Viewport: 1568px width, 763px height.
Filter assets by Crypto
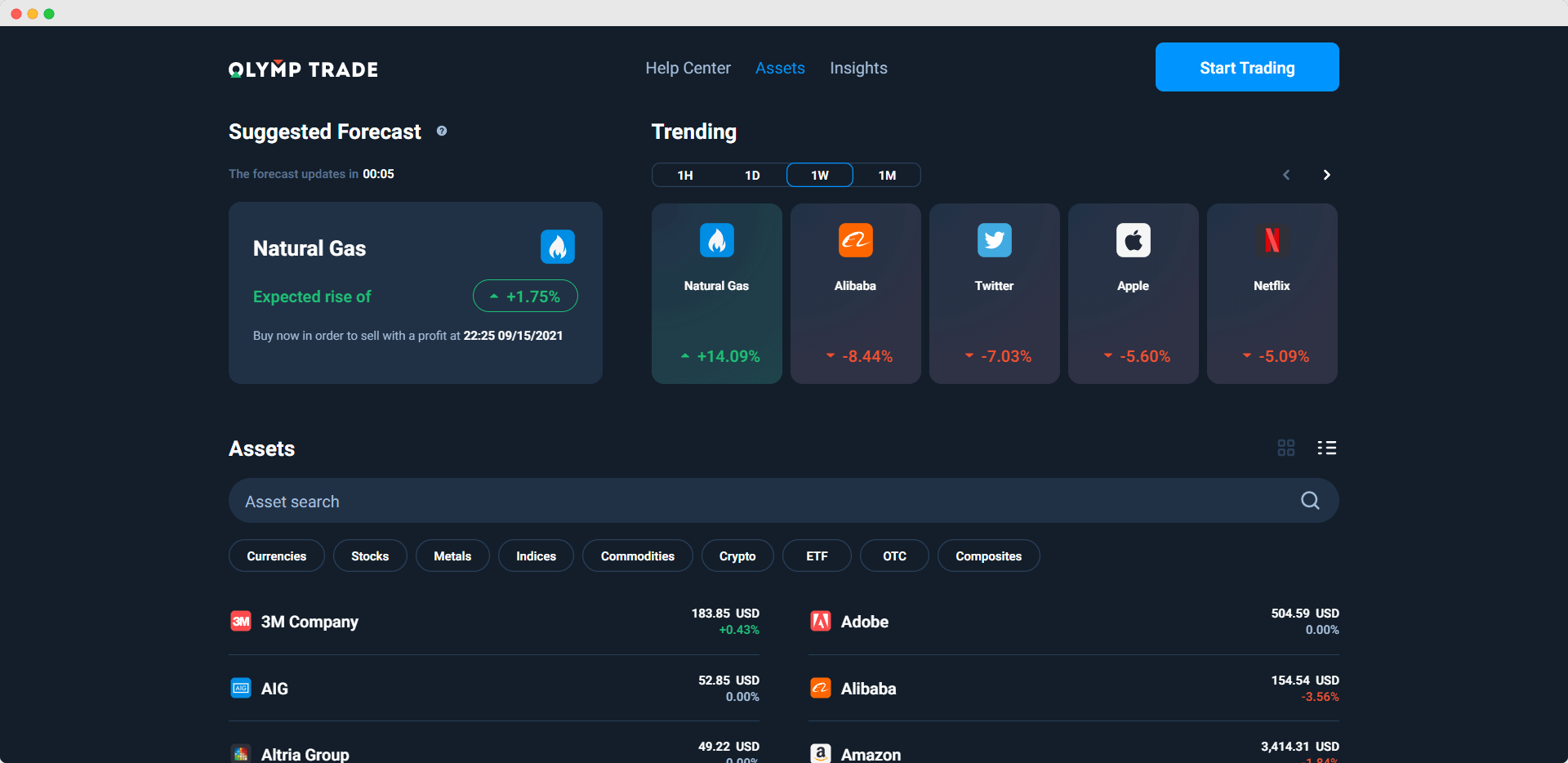click(737, 556)
